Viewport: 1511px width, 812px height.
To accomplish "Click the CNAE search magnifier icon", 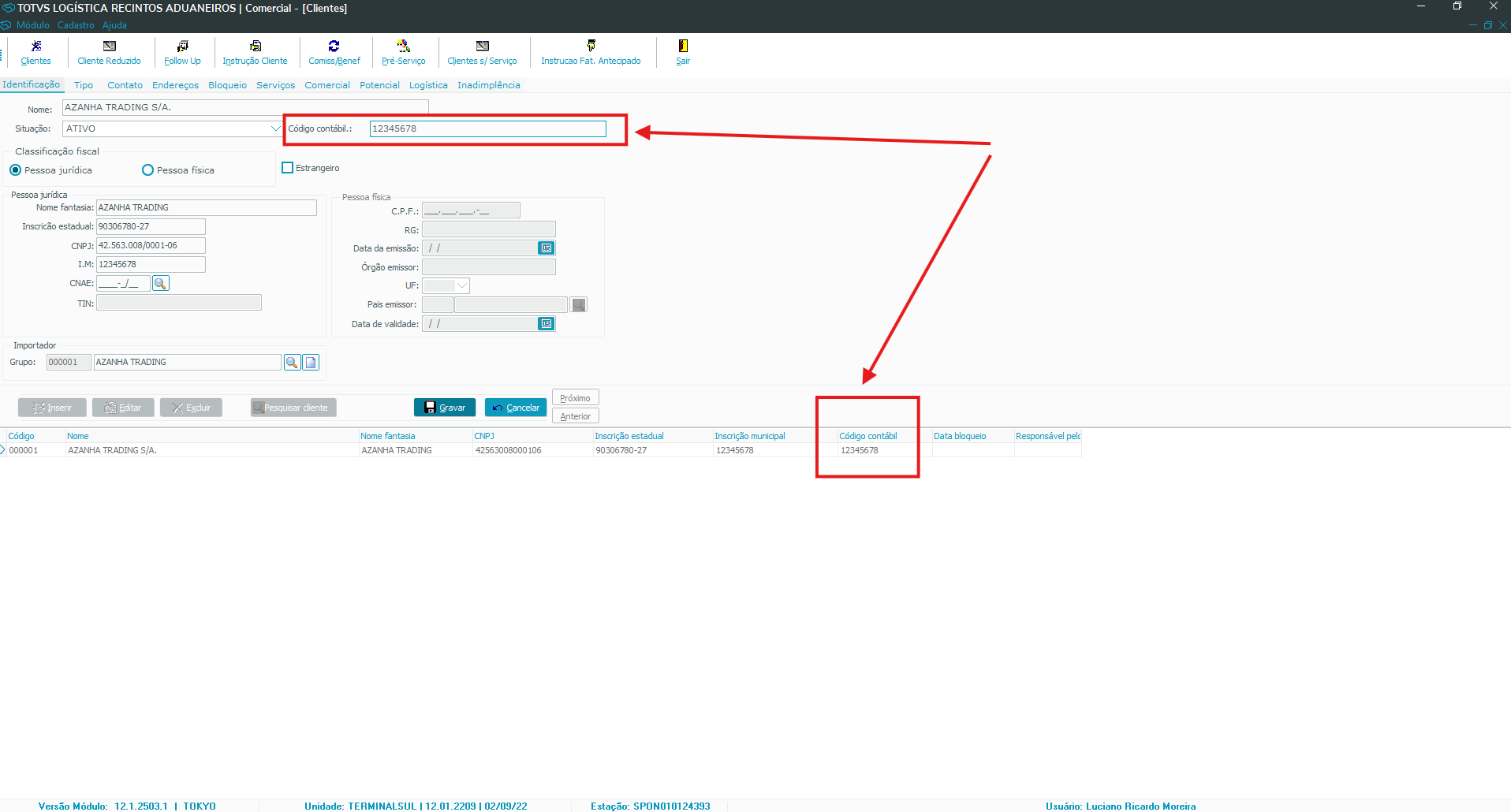I will click(x=161, y=283).
